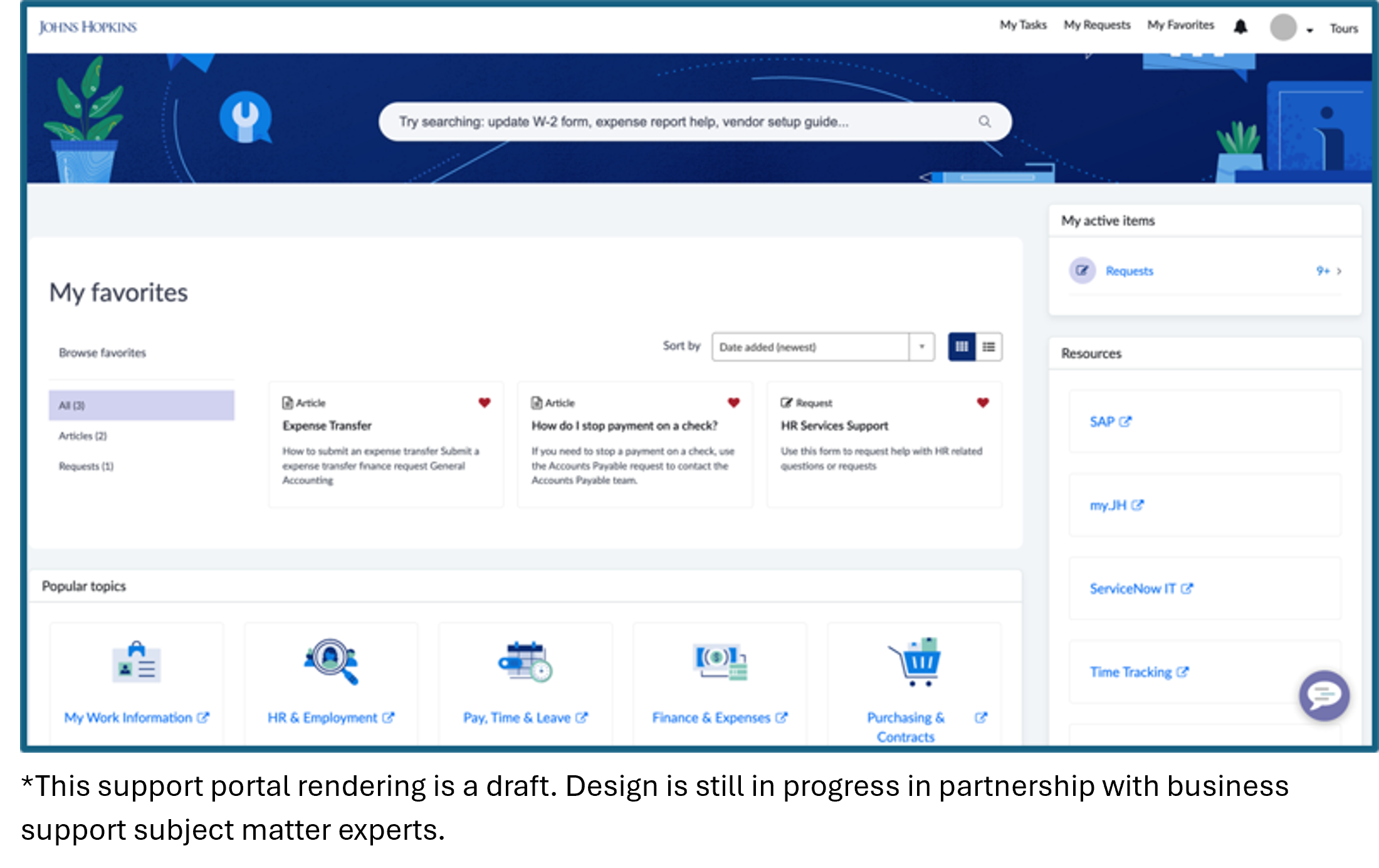
Task: Expand Requests with the chevron arrow
Action: [1339, 271]
